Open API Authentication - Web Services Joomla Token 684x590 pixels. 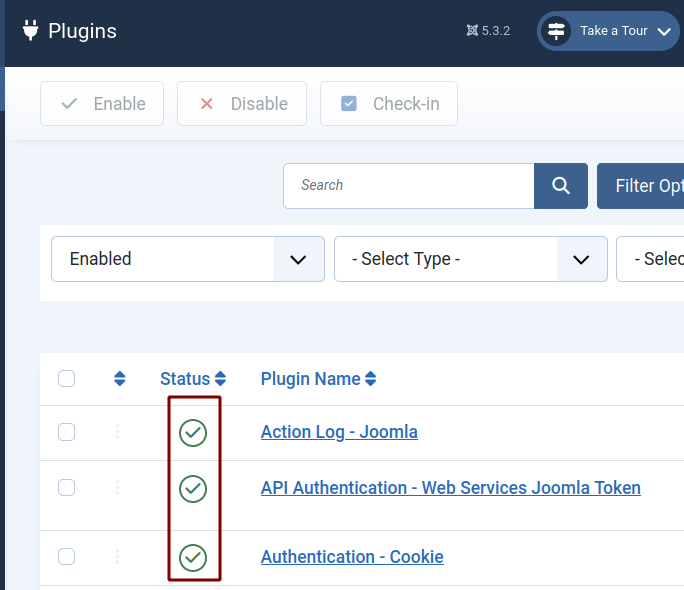coord(451,488)
